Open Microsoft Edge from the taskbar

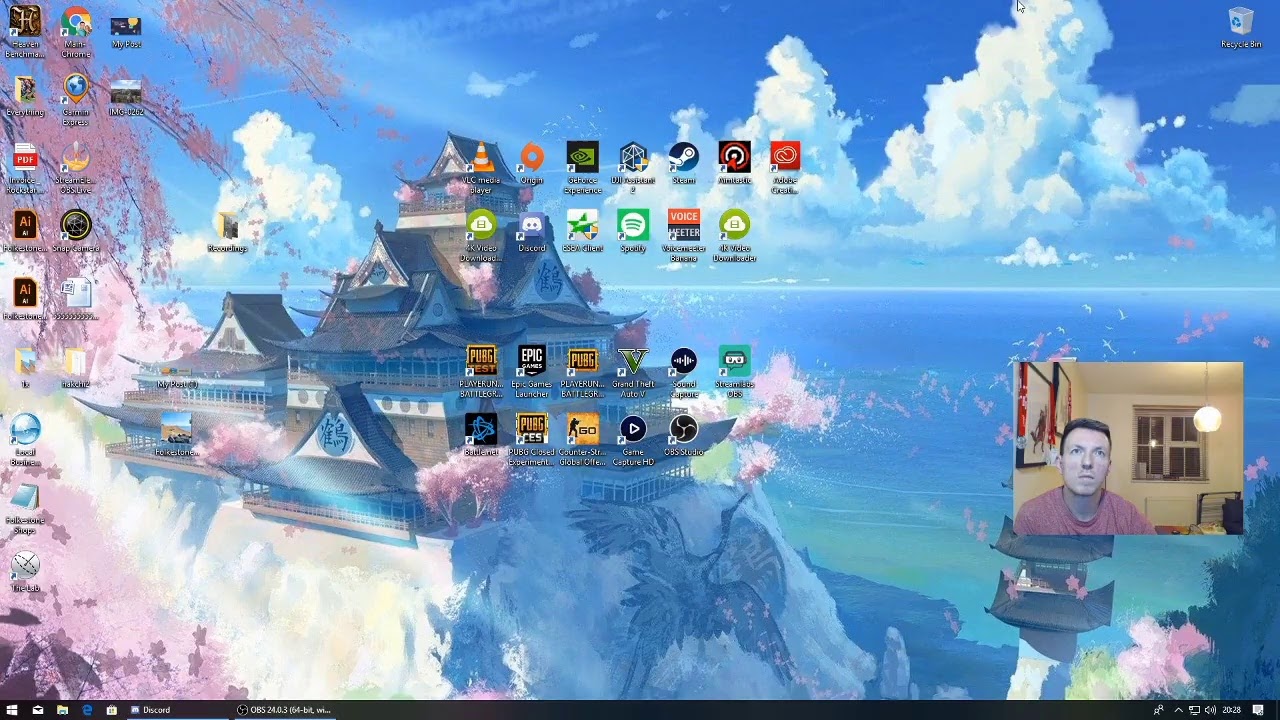(x=87, y=710)
